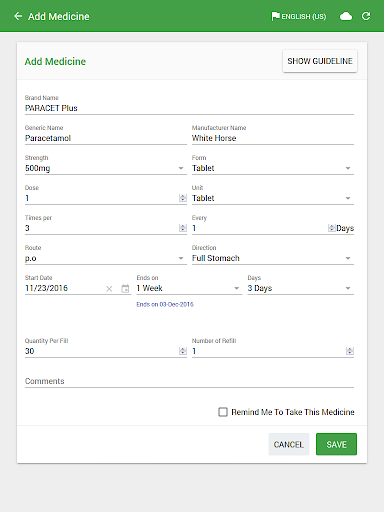Click the Quantity Per Fill value 30

point(30,351)
